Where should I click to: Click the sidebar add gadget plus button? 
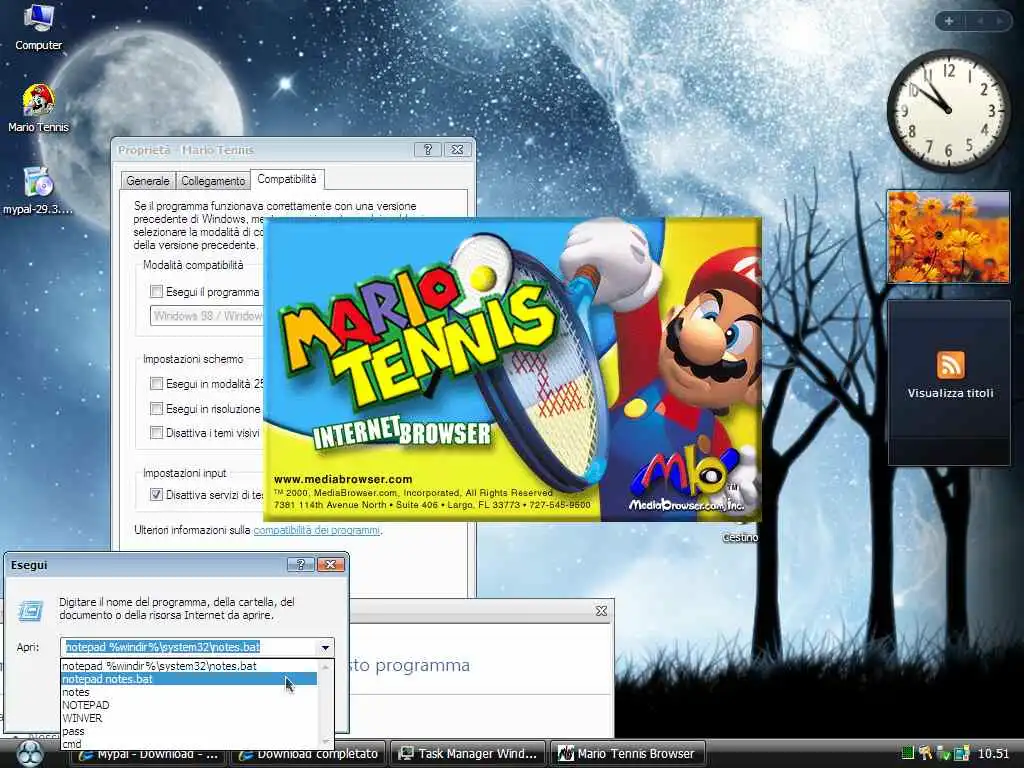[949, 21]
